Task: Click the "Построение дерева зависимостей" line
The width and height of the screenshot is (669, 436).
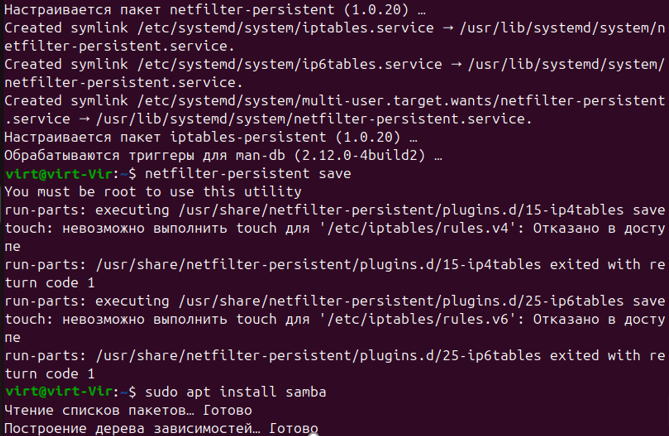Action: [161, 428]
